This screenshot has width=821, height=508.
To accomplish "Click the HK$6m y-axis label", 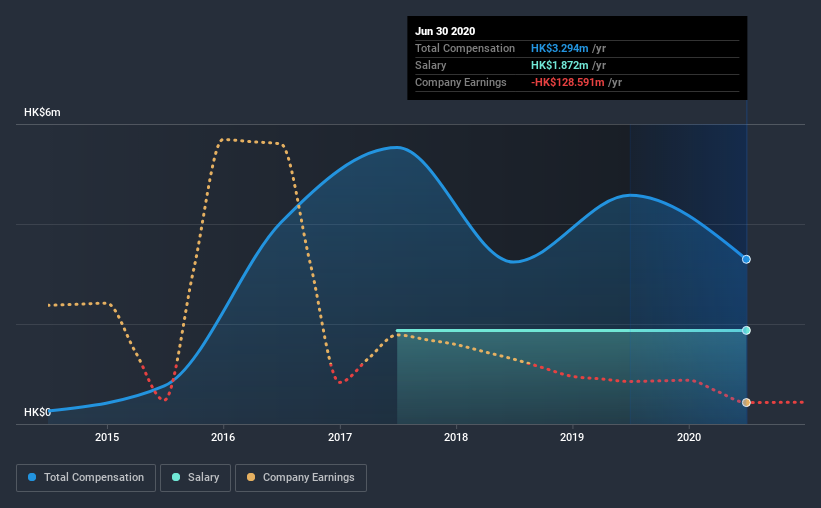I will click(x=42, y=113).
